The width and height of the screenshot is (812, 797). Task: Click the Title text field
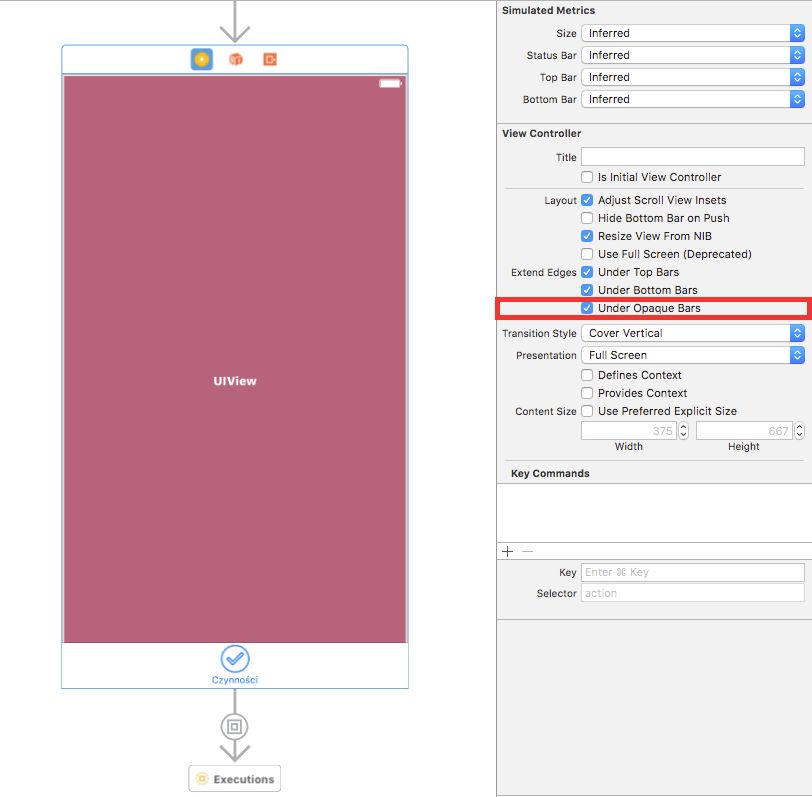(693, 156)
